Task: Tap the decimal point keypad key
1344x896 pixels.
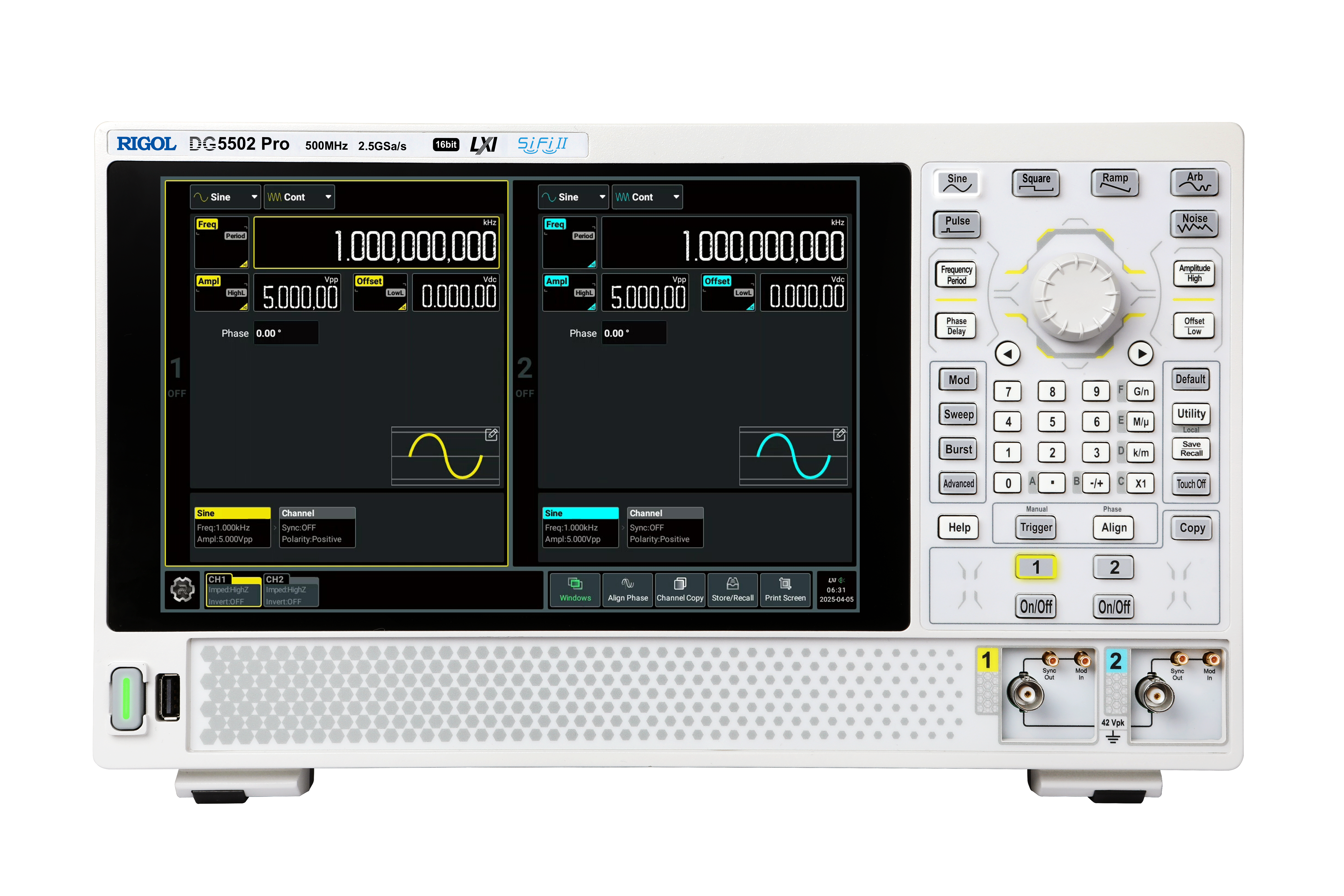Action: tap(1052, 483)
